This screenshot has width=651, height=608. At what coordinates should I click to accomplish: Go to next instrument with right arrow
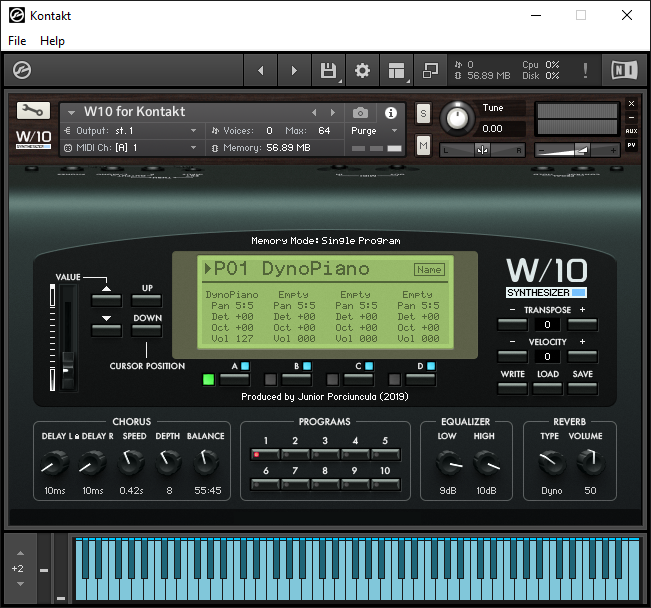tap(294, 71)
